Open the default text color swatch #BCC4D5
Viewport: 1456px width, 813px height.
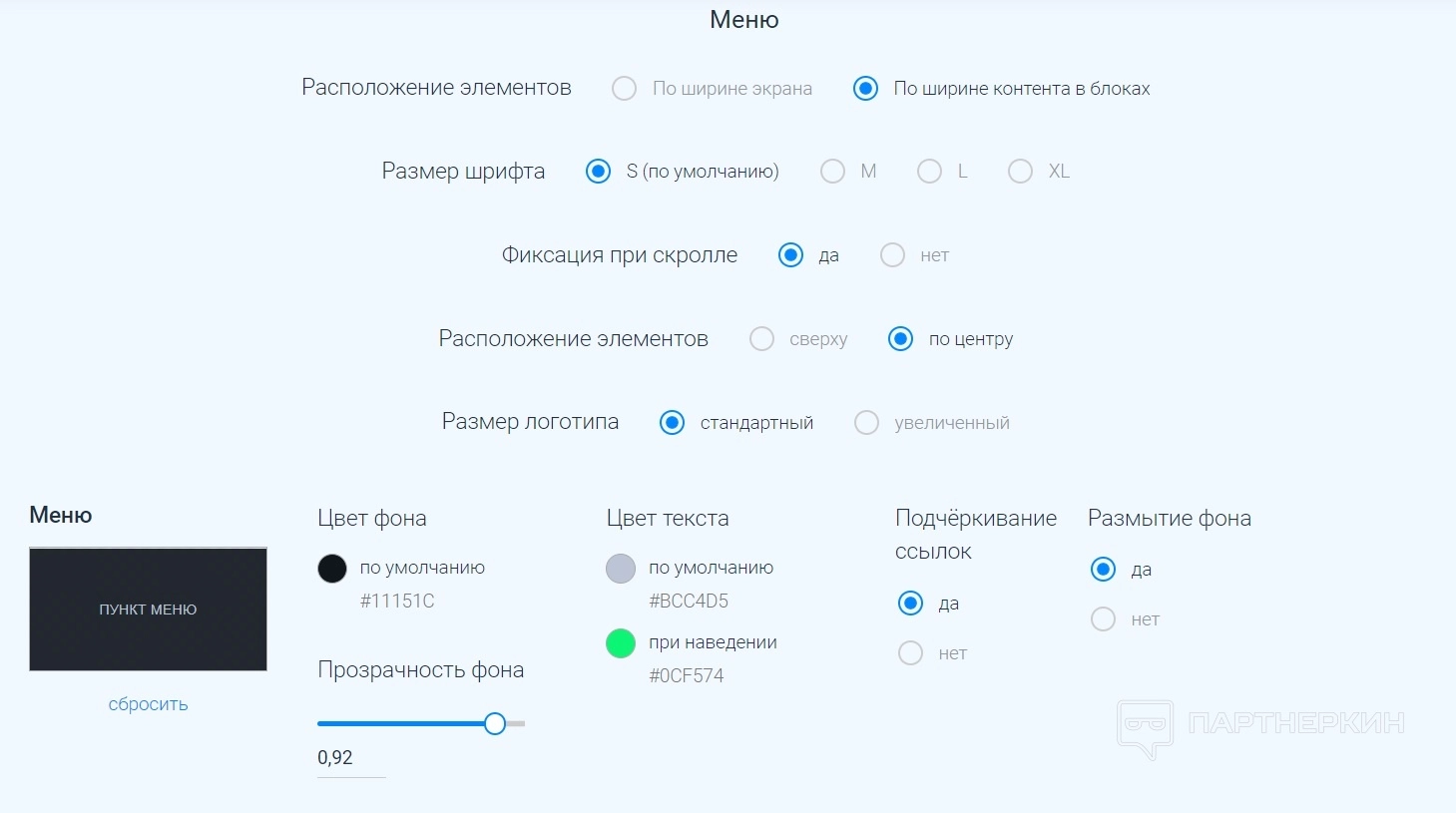(621, 569)
